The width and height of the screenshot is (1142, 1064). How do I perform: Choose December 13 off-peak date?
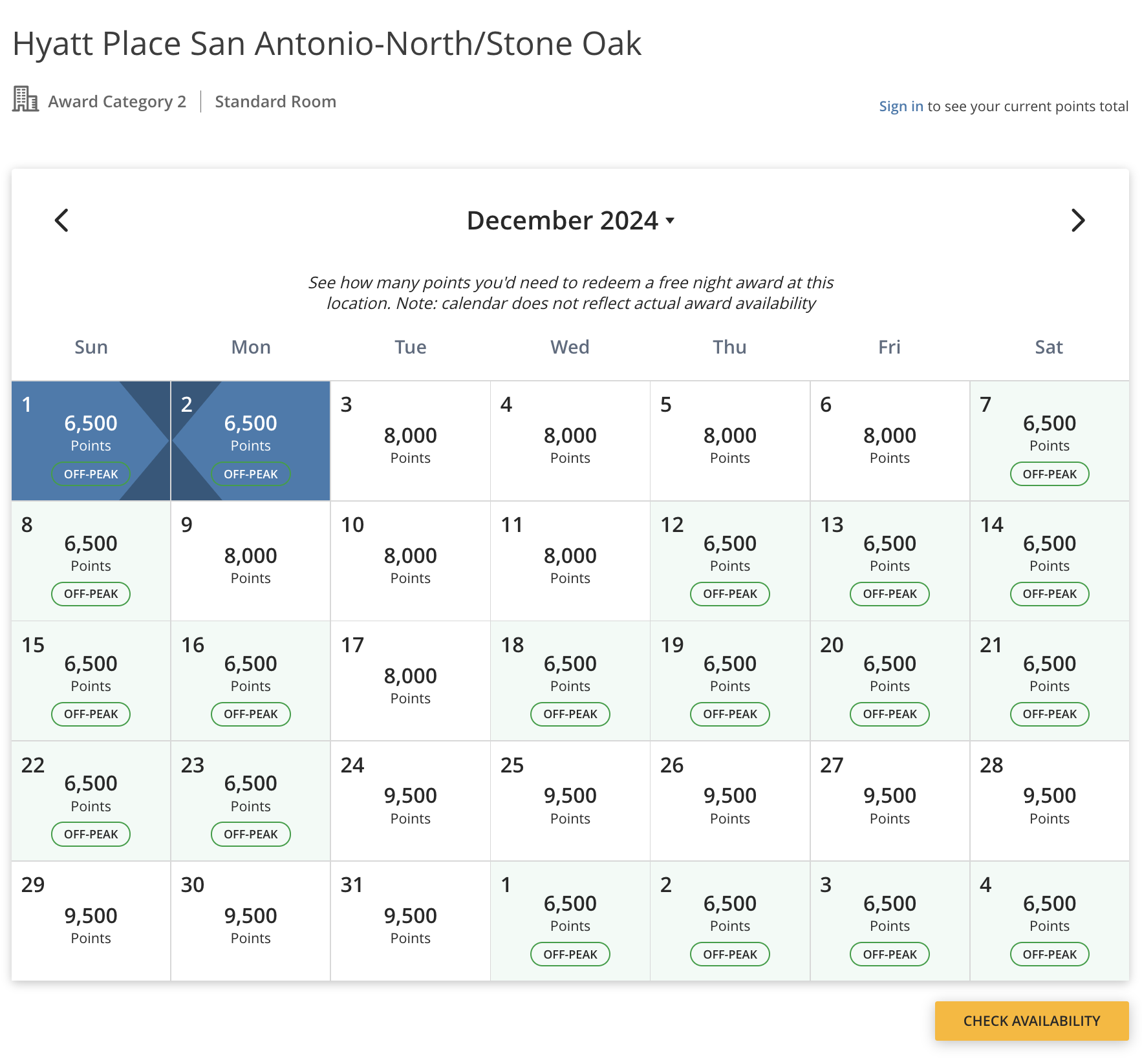pyautogui.click(x=890, y=561)
